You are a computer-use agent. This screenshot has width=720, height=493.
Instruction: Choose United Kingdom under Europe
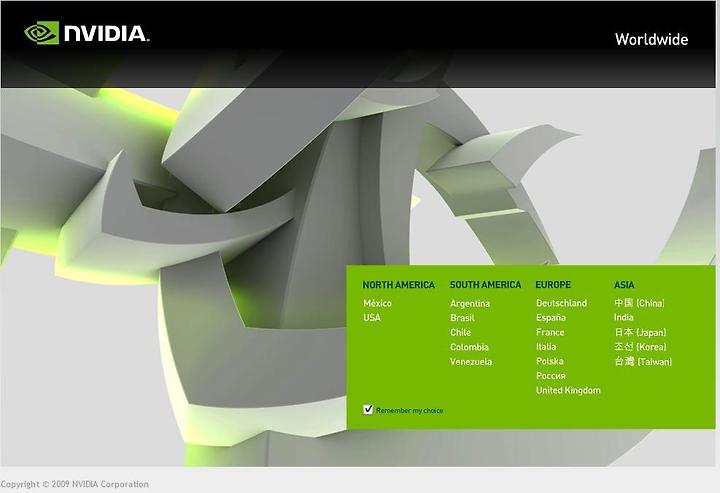pos(568,390)
